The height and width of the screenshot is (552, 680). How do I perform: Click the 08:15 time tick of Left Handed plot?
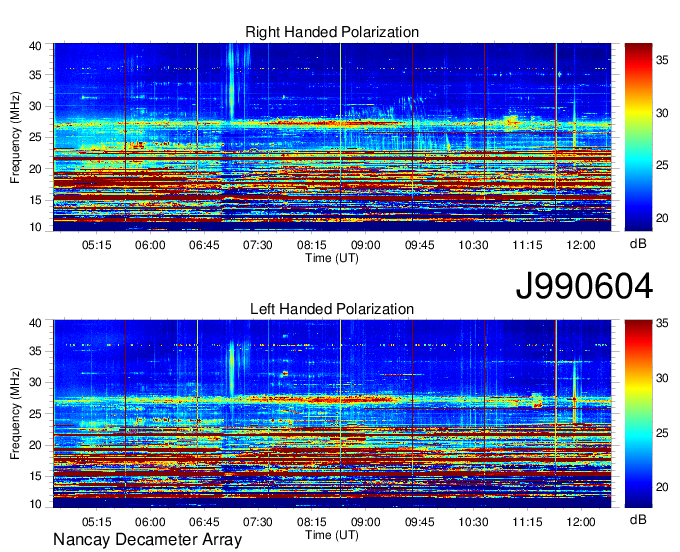coord(311,522)
